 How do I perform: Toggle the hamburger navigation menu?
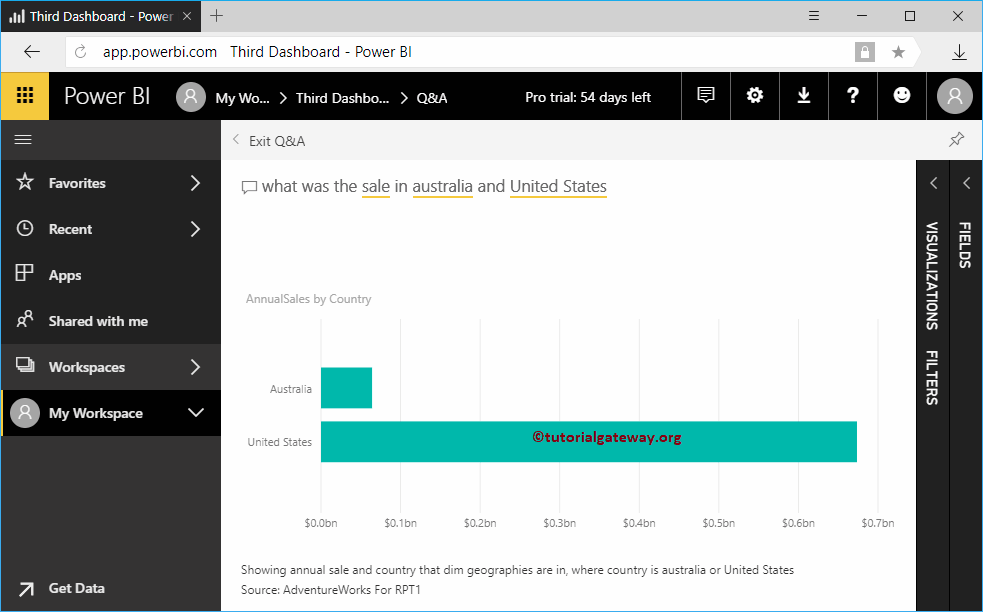[x=23, y=141]
